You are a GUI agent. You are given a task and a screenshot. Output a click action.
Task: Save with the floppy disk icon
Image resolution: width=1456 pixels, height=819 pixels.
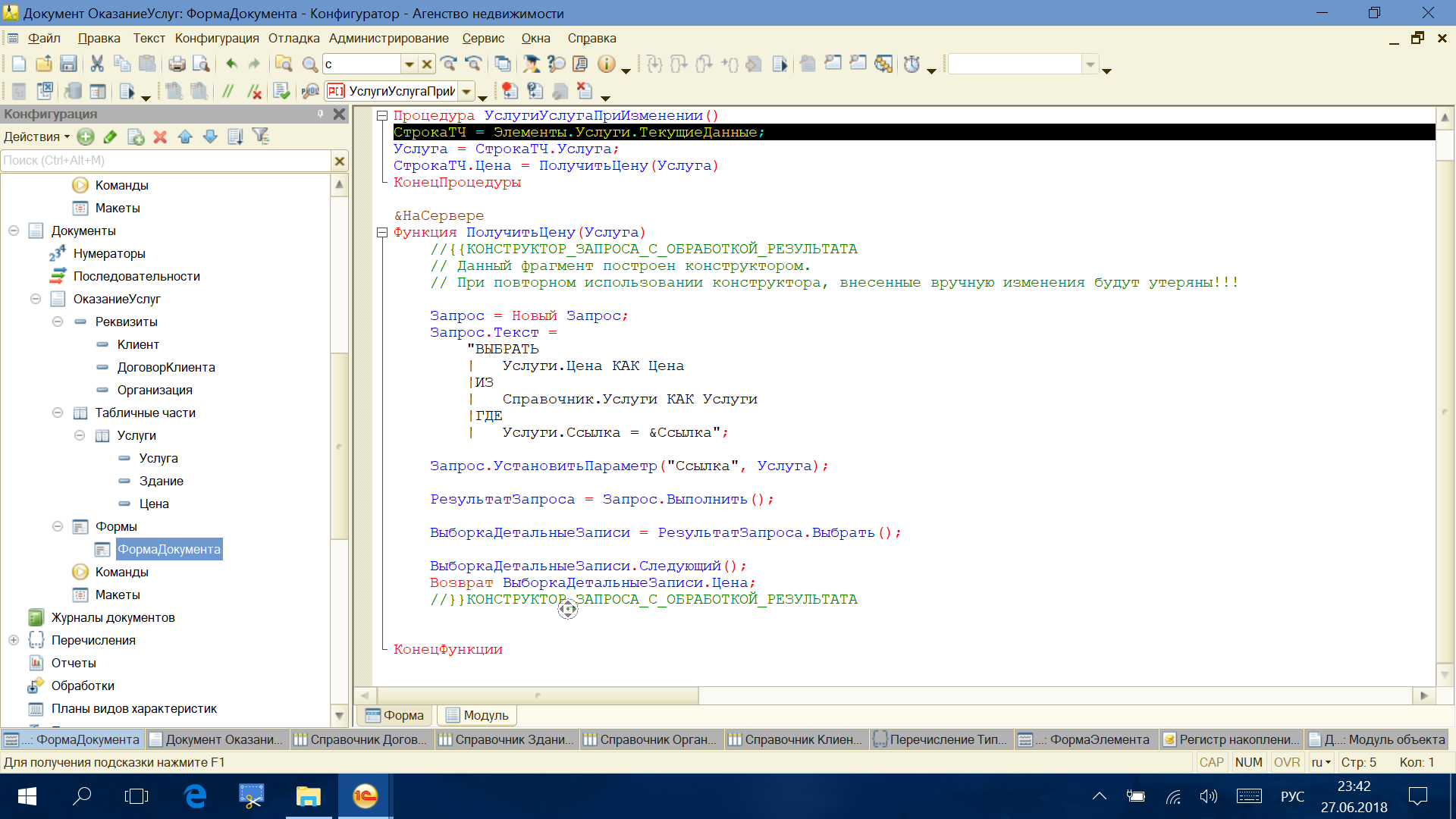point(68,64)
